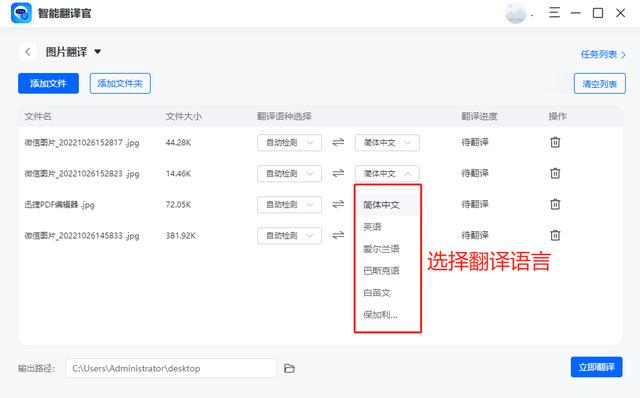
Task: Click the 智能翻译官 app logo icon
Action: pos(21,13)
